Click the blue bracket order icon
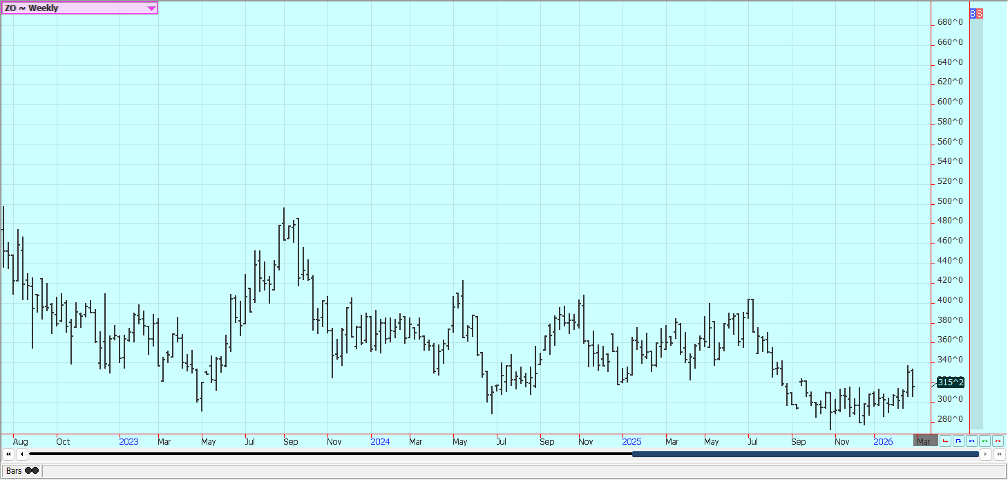The height and width of the screenshot is (480, 1008). coord(958,441)
